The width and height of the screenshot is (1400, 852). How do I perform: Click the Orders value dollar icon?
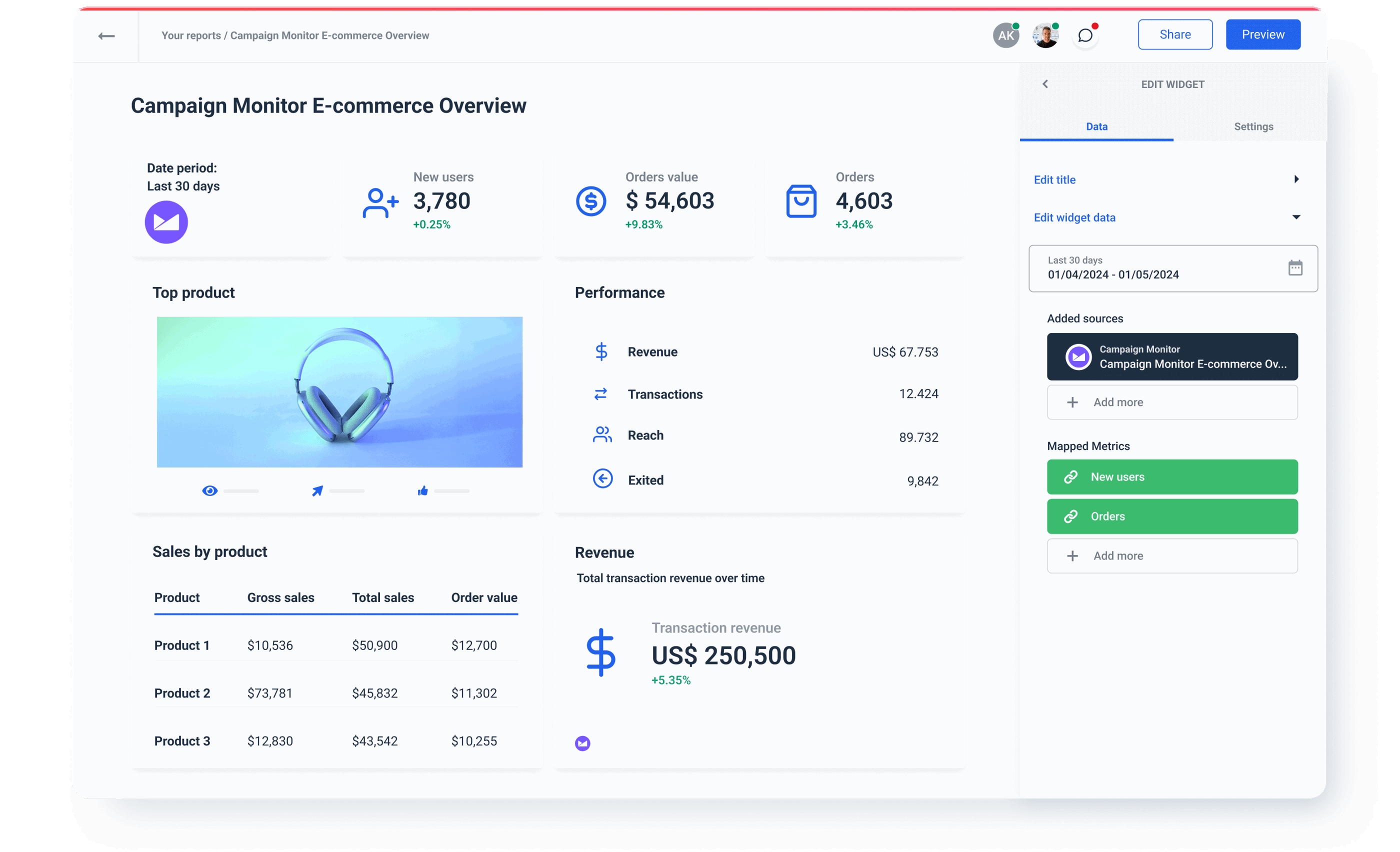[x=591, y=200]
